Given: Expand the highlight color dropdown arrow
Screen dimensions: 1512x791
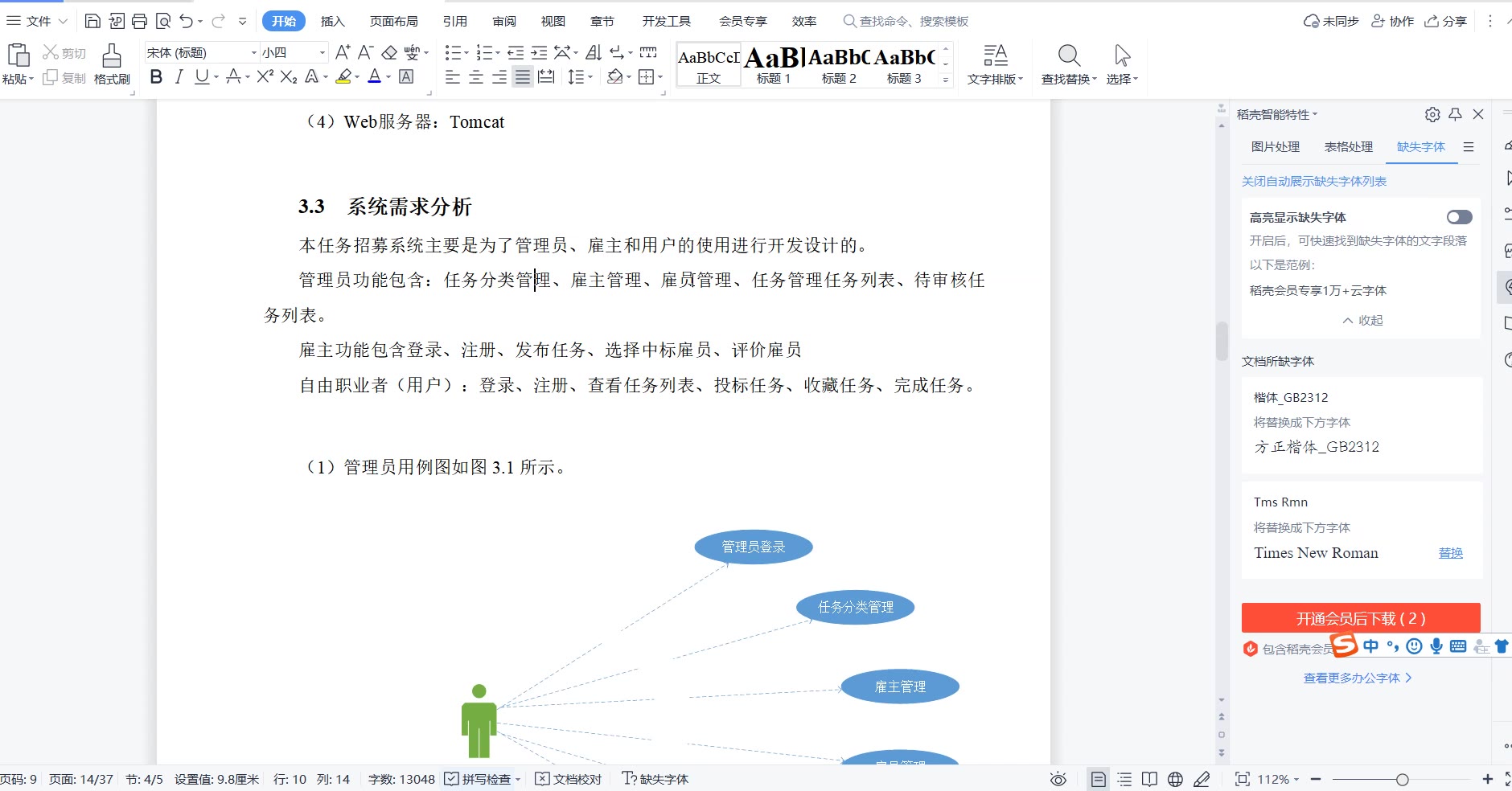Looking at the screenshot, I should (357, 77).
